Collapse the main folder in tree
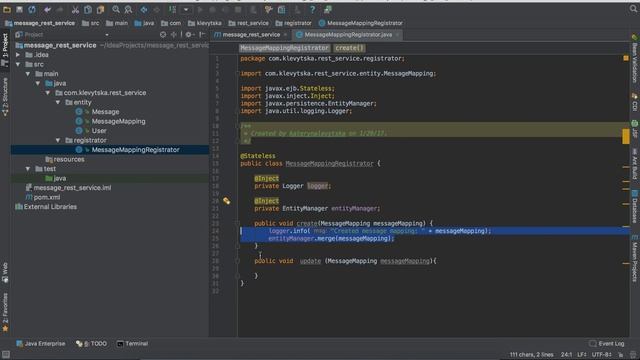640x360 pixels. pyautogui.click(x=28, y=73)
